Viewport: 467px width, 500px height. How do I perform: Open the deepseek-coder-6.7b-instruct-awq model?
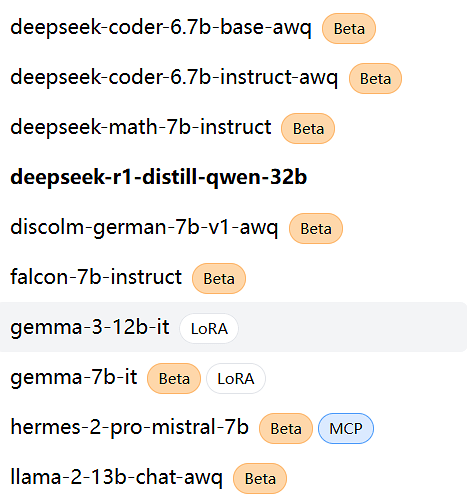coord(174,78)
